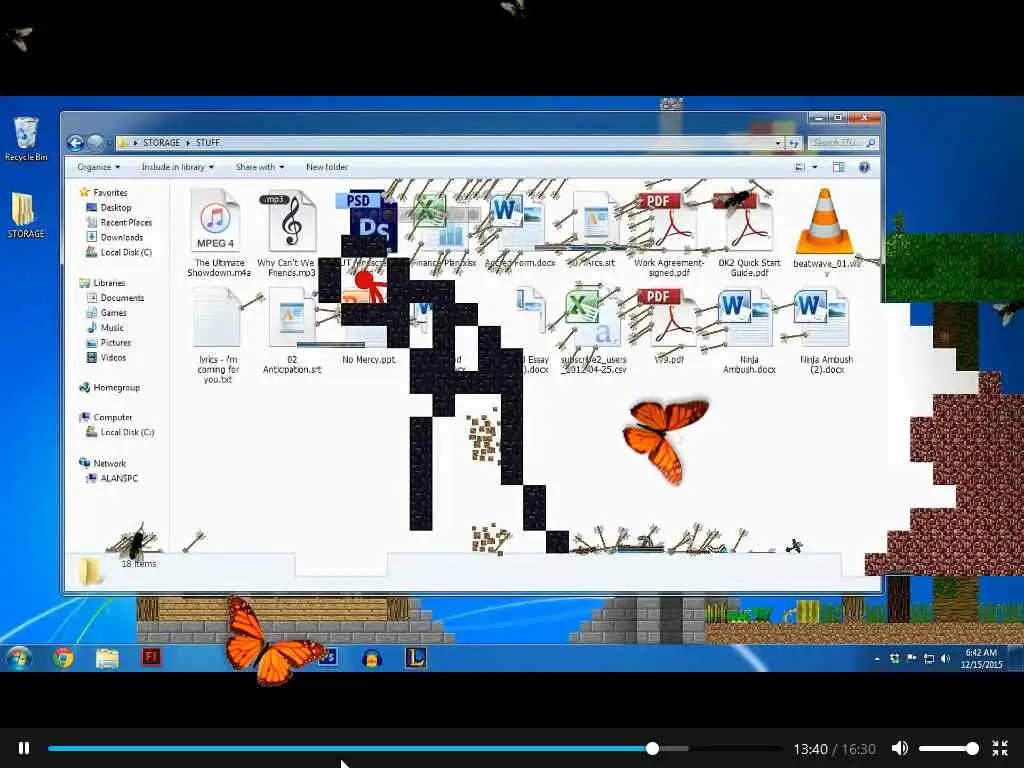Select the Accred Form.docx Word file
This screenshot has height=768, width=1024.
tap(520, 232)
